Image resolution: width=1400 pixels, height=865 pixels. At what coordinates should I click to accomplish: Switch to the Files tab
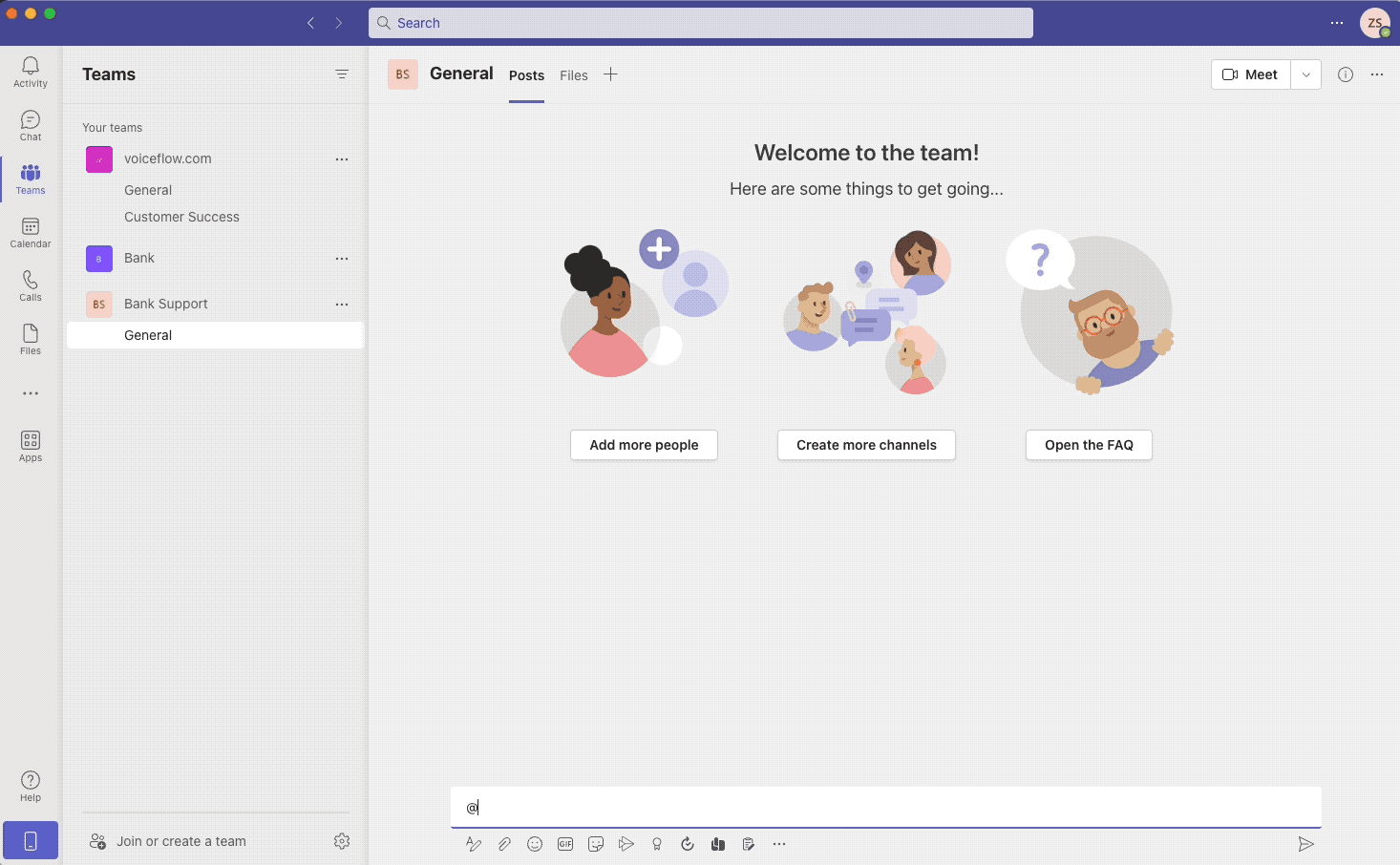(x=574, y=75)
